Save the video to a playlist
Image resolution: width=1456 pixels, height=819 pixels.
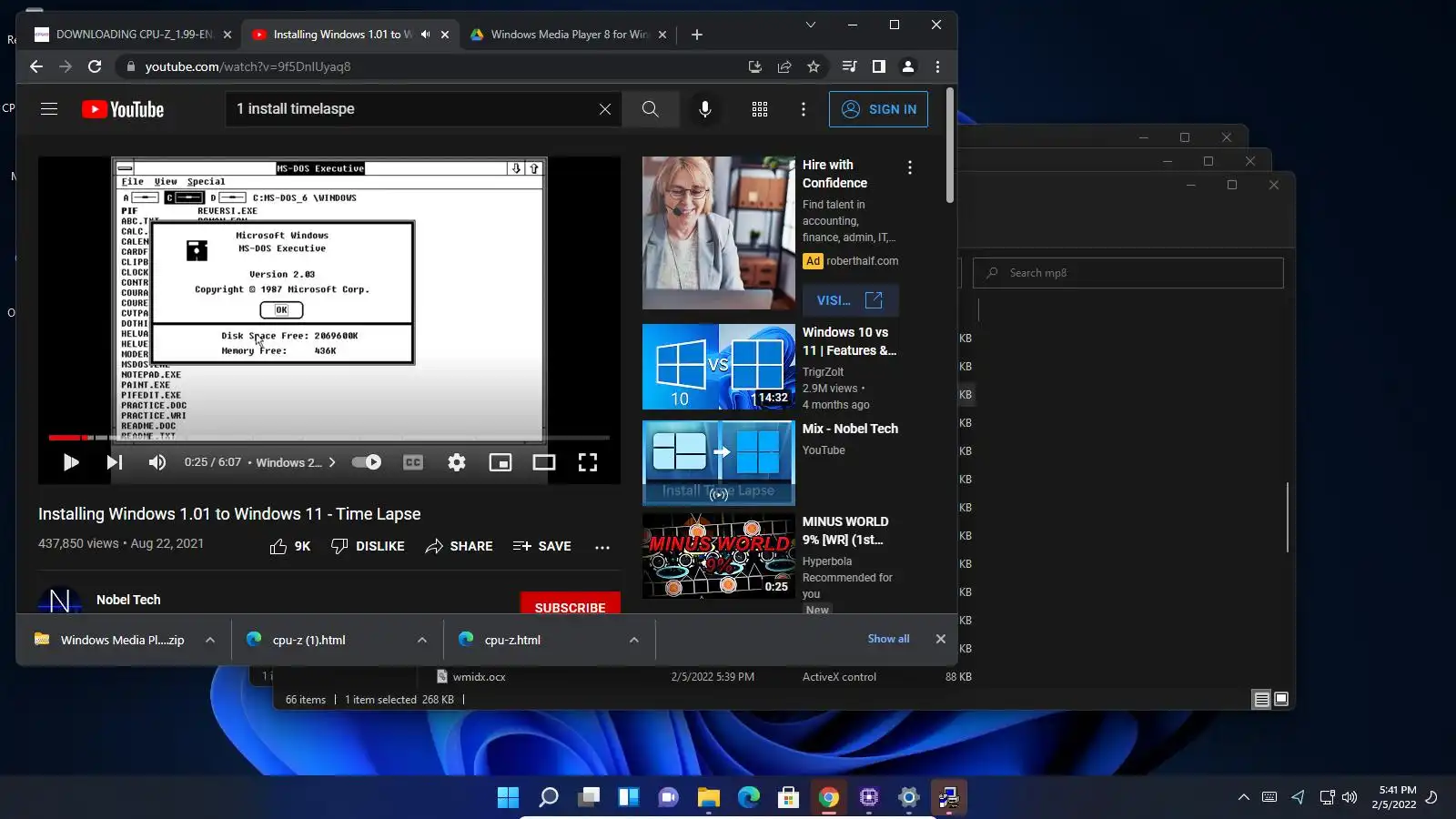[x=541, y=546]
